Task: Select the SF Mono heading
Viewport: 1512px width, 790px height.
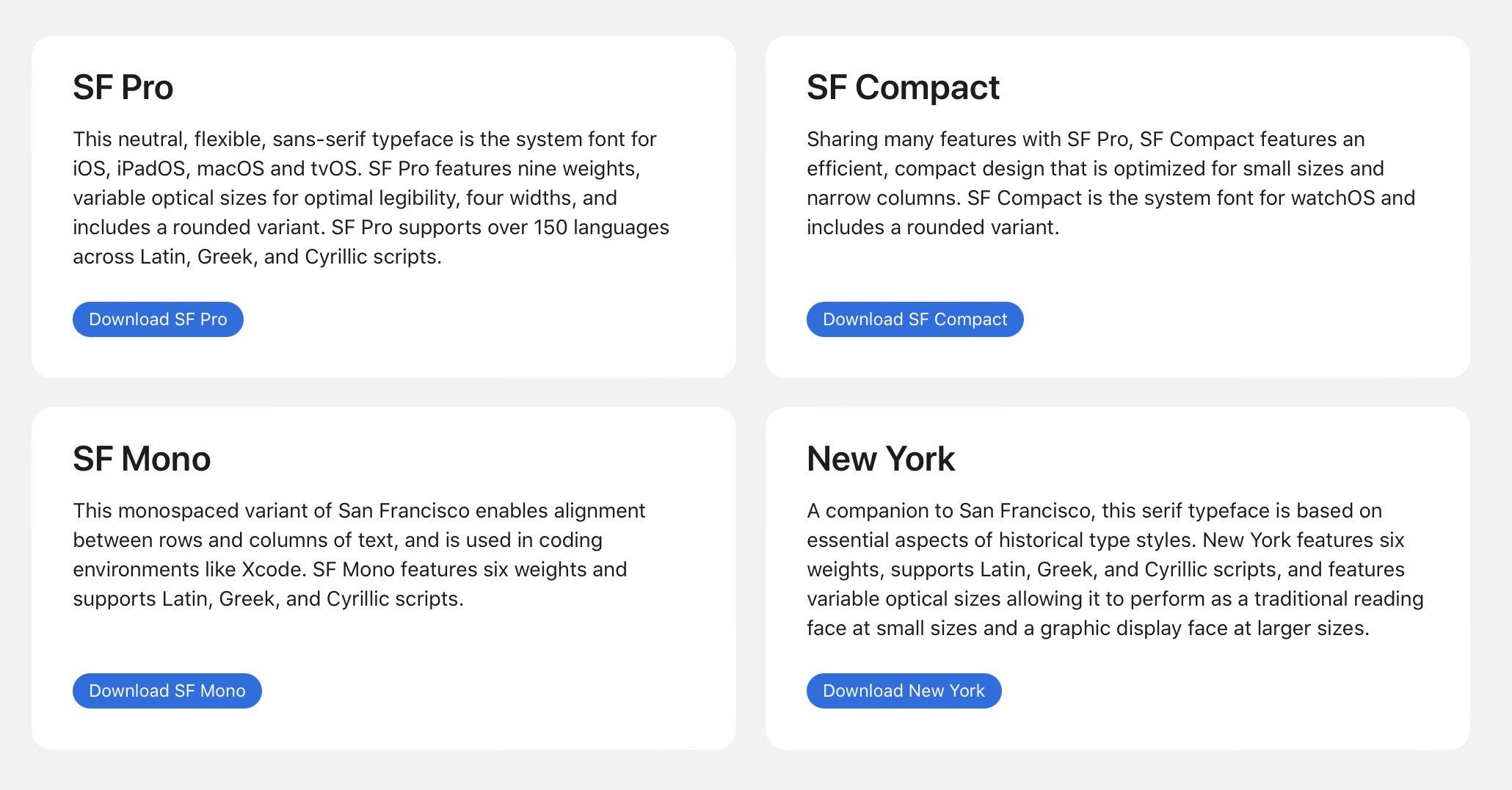Action: [x=141, y=458]
